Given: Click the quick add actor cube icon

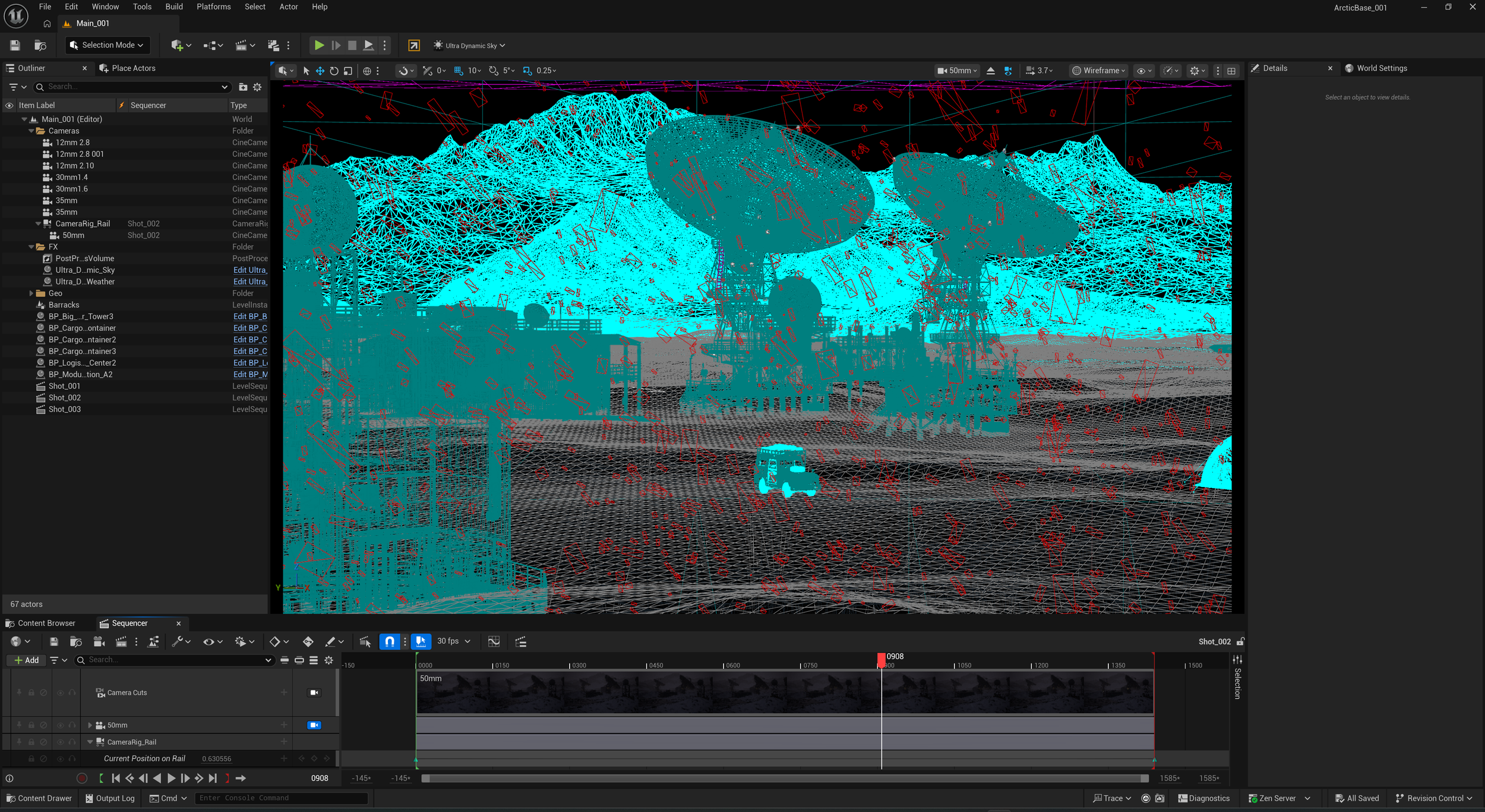Looking at the screenshot, I should pos(177,45).
